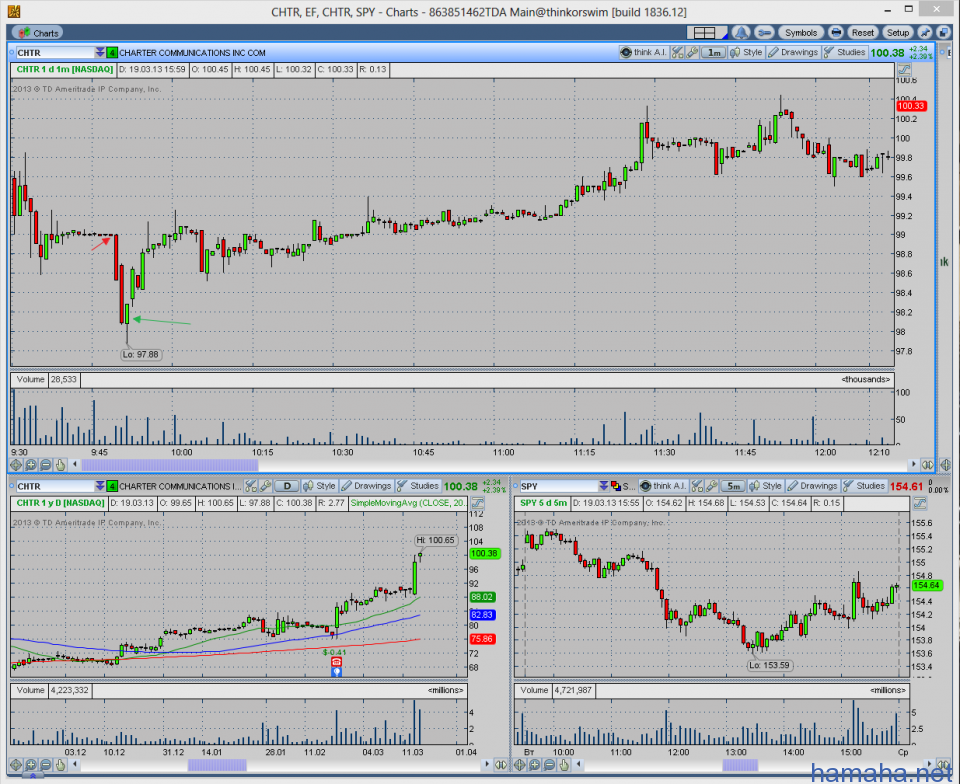Open the 5m timeframe selector
The height and width of the screenshot is (784, 960).
733,486
